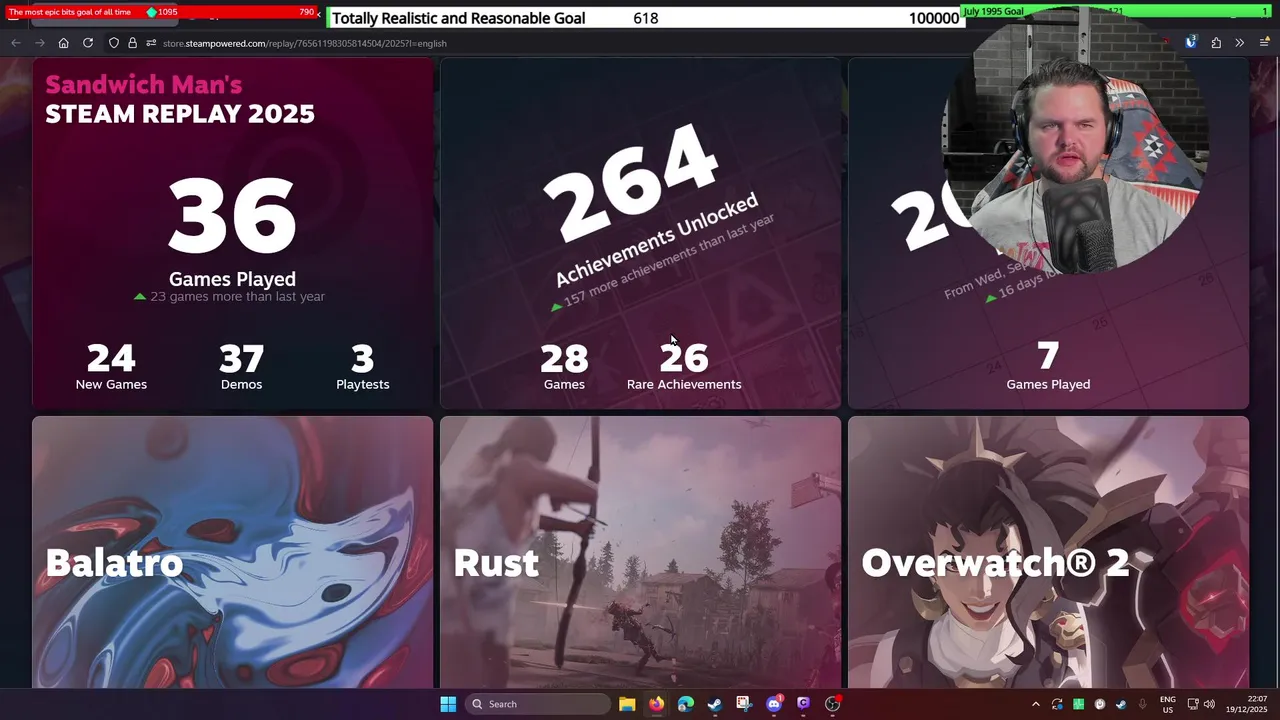Open the Bitwarden extension icon
The width and height of the screenshot is (1280, 720).
click(1191, 43)
